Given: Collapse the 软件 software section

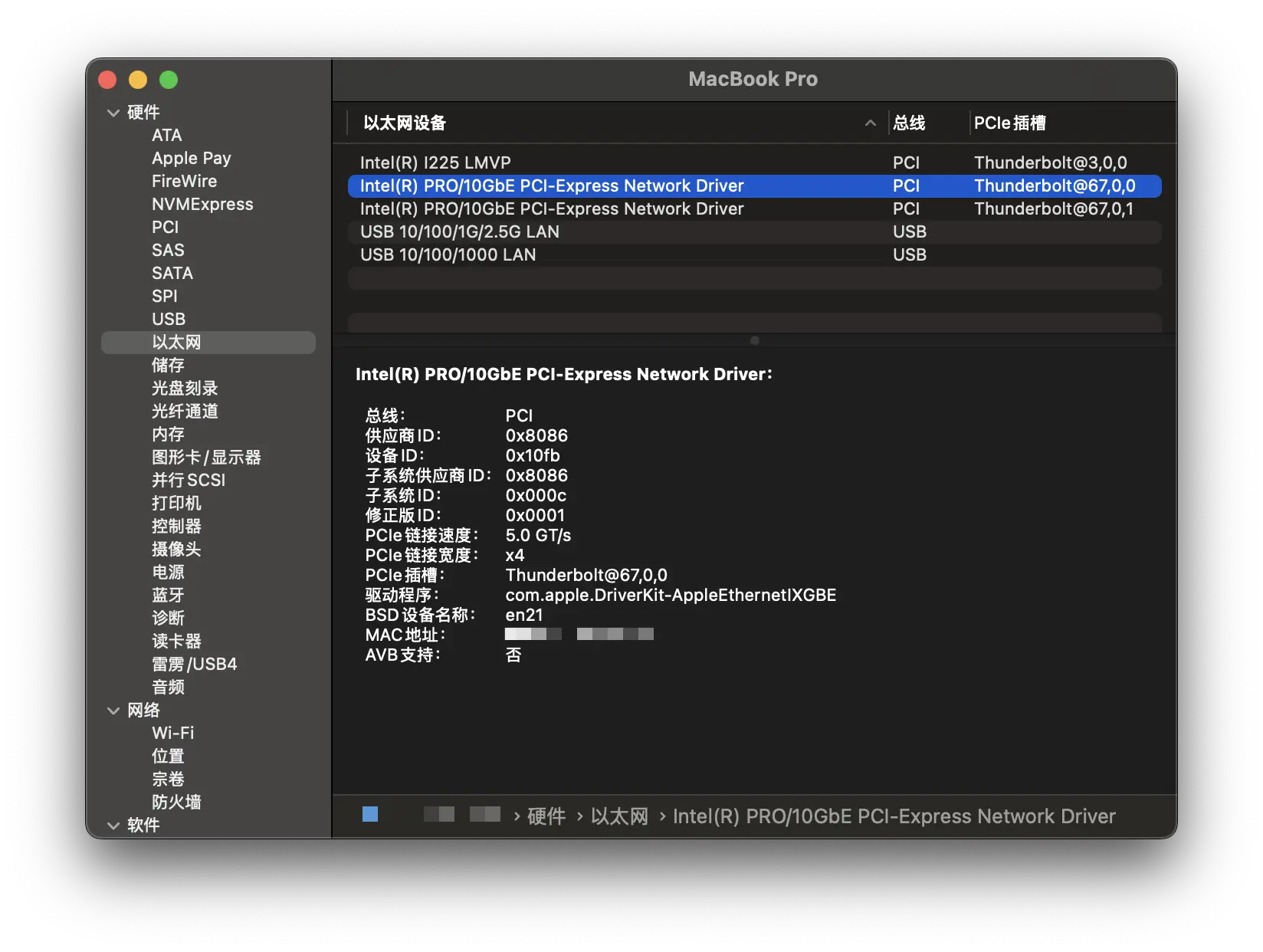Looking at the screenshot, I should (x=113, y=826).
